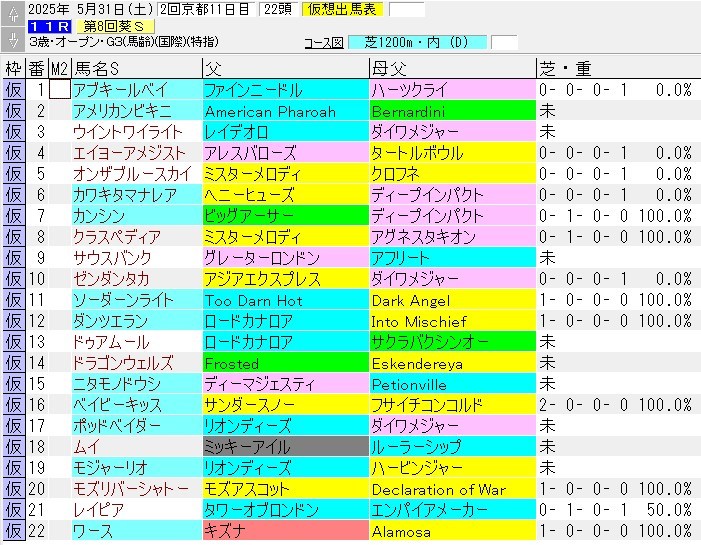This screenshot has height=545, width=701.
Task: Sort by the 枠 column header
Action: click(x=13, y=69)
